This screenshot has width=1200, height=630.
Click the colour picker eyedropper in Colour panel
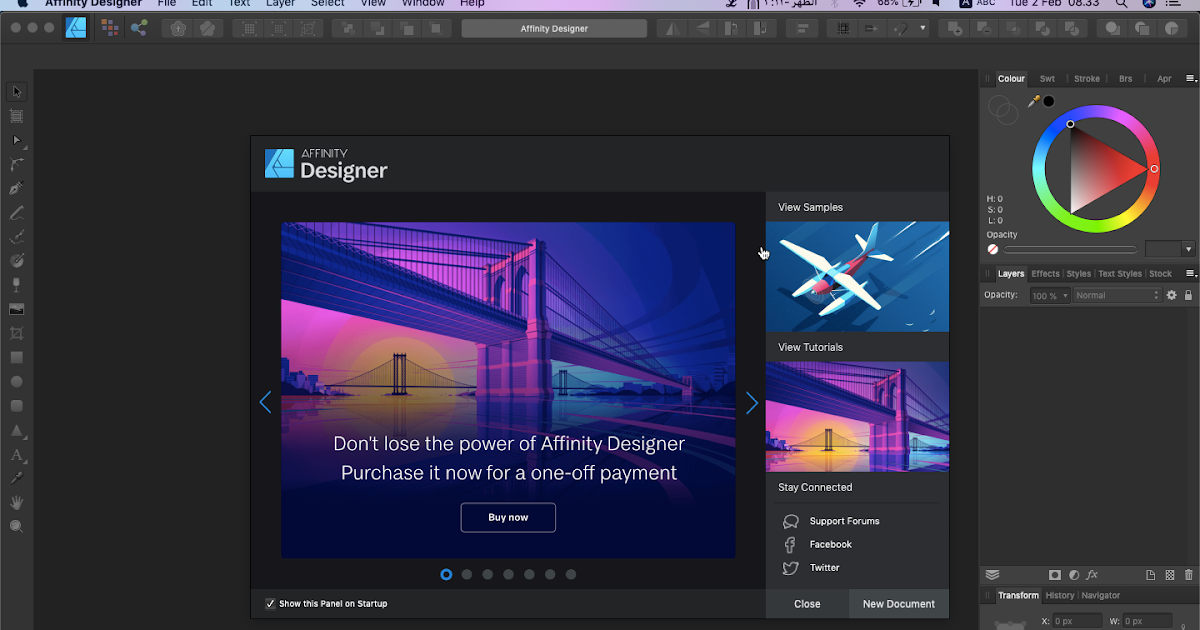(x=1034, y=101)
